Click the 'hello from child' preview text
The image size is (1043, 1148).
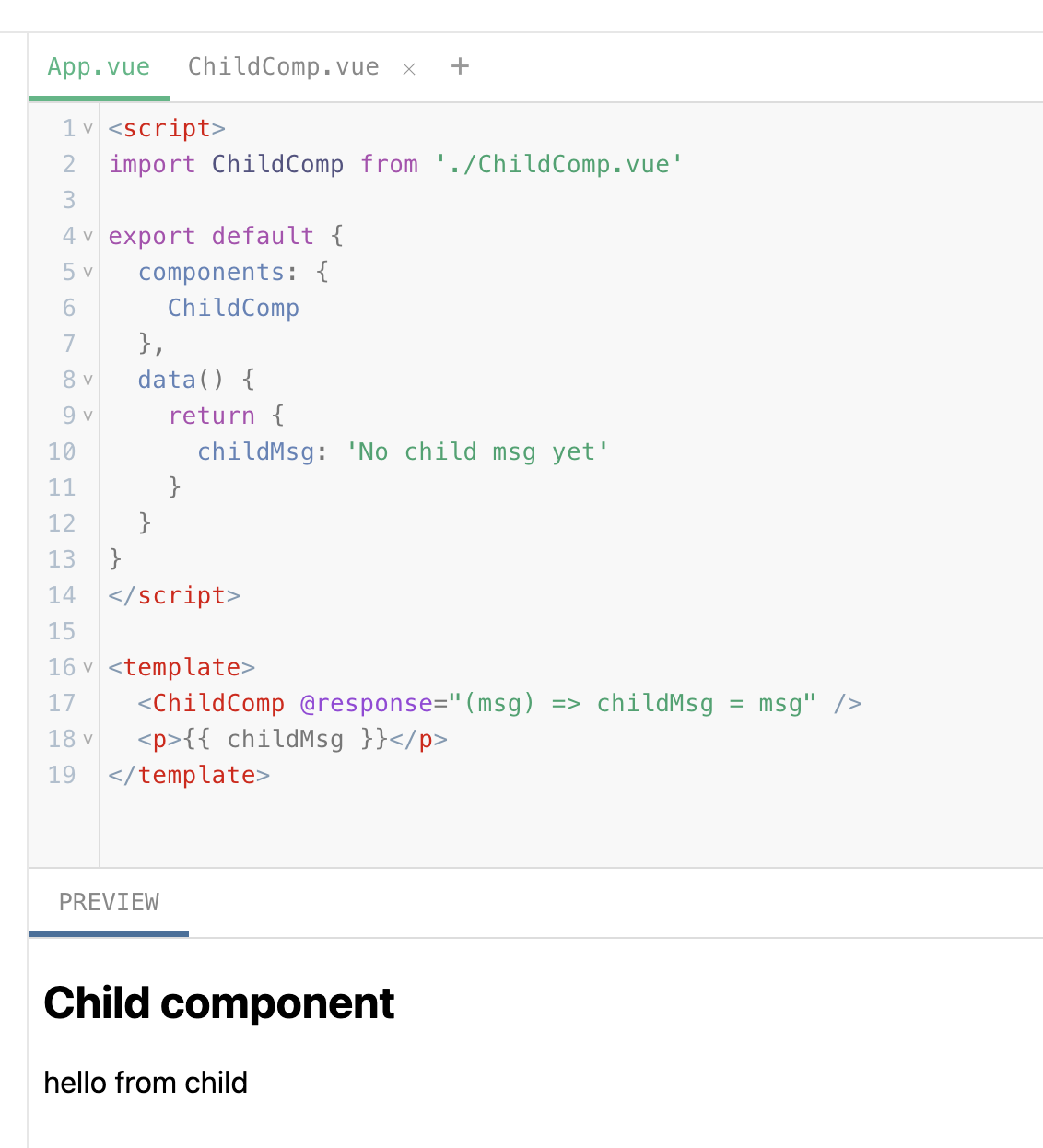[146, 1083]
